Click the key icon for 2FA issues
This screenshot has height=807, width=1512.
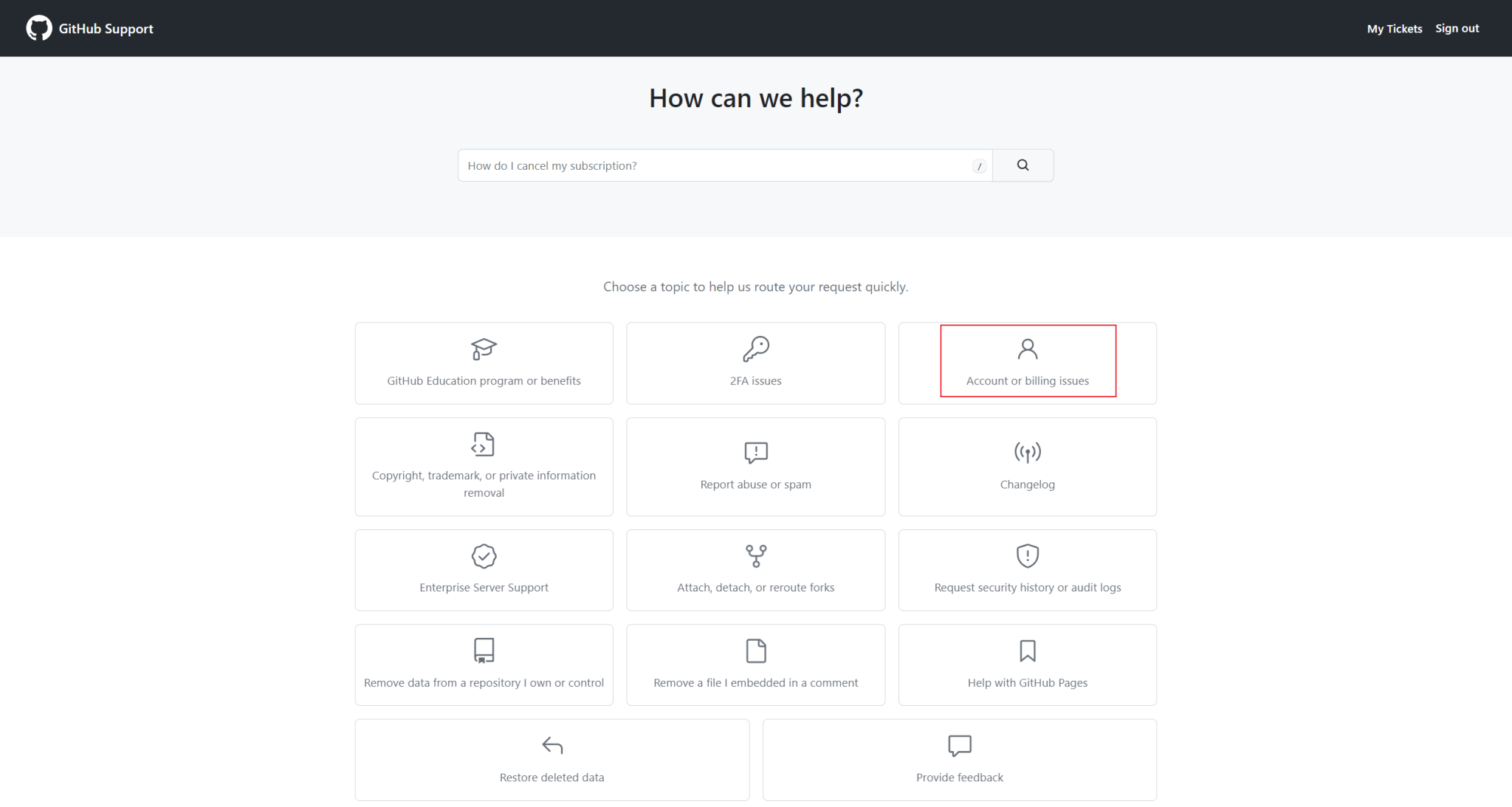click(755, 348)
